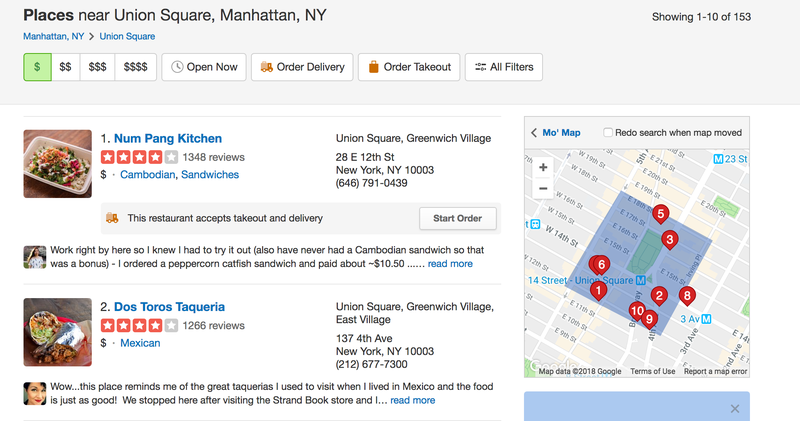Zoom out on the map
800x421 pixels.
pos(543,188)
